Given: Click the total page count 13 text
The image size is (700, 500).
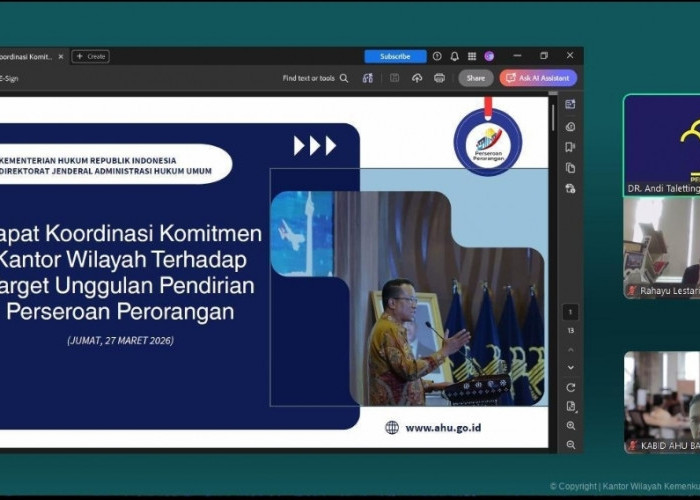Looking at the screenshot, I should tap(571, 331).
